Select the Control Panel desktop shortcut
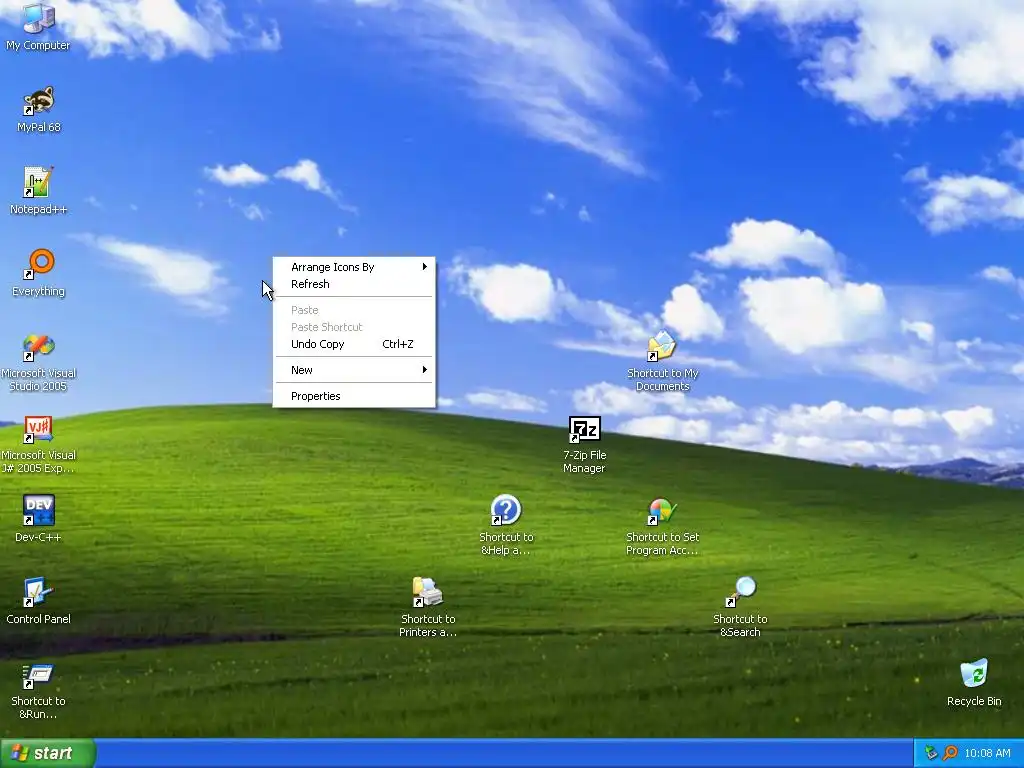 (x=38, y=601)
